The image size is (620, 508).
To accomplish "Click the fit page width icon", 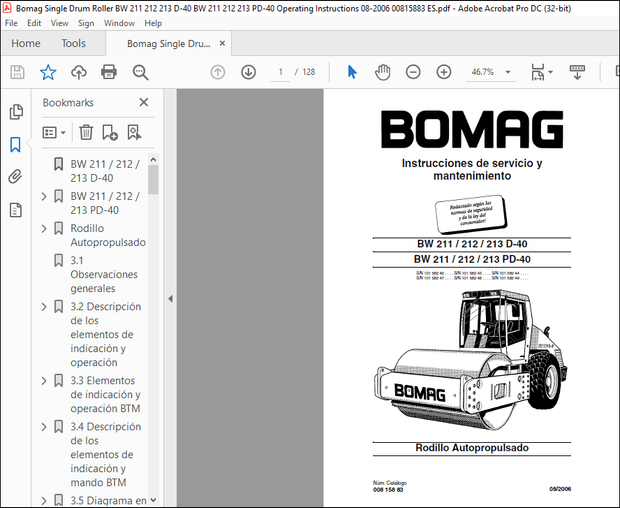I will (537, 72).
